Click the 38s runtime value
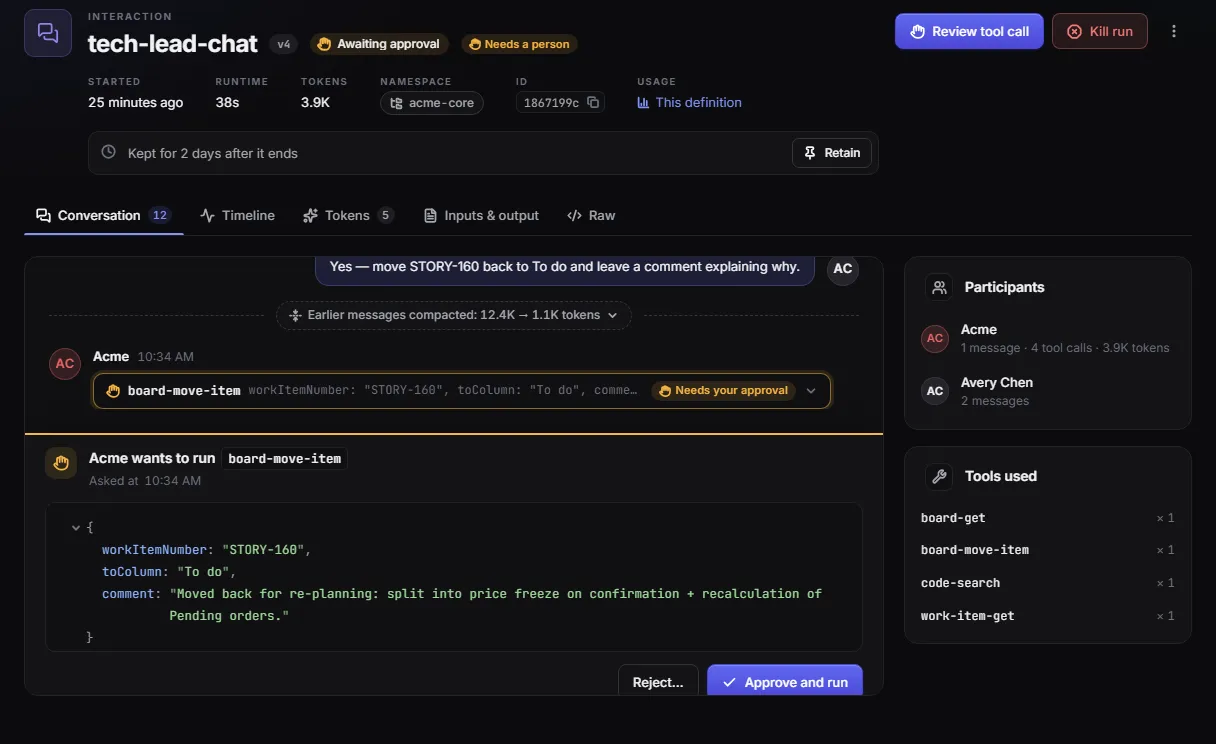The image size is (1216, 744). click(x=227, y=102)
